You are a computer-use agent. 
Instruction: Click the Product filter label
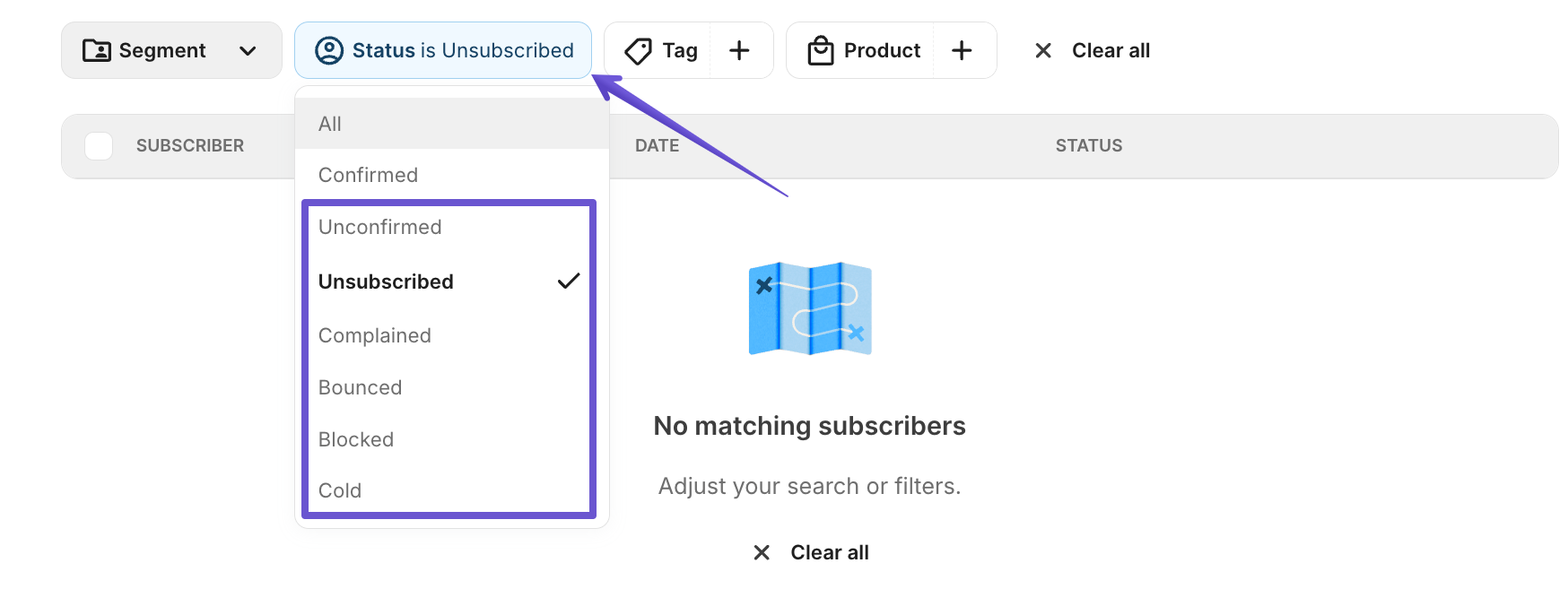(882, 50)
